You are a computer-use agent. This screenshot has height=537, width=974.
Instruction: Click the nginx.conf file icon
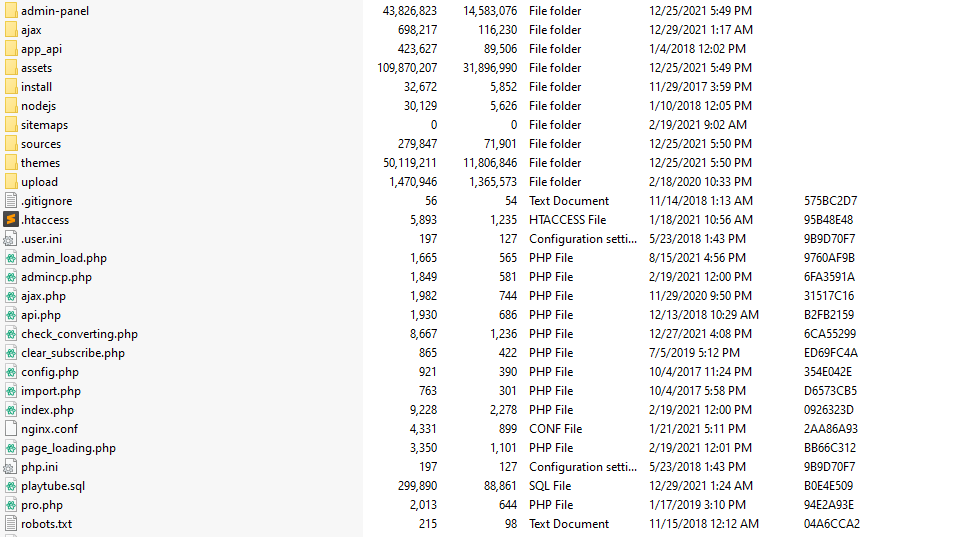11,429
